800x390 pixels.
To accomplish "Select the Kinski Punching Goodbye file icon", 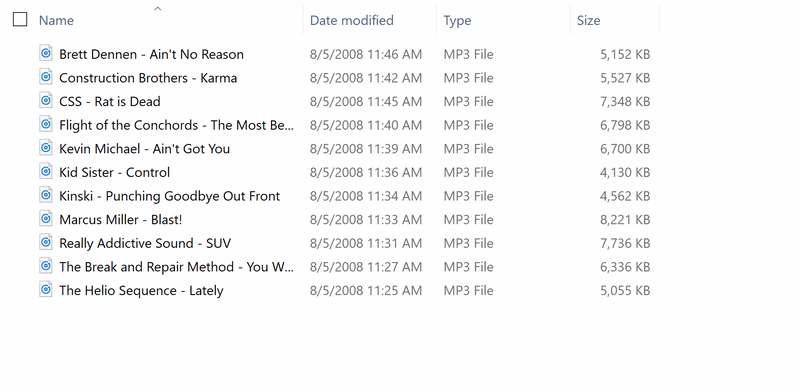I will 46,195.
